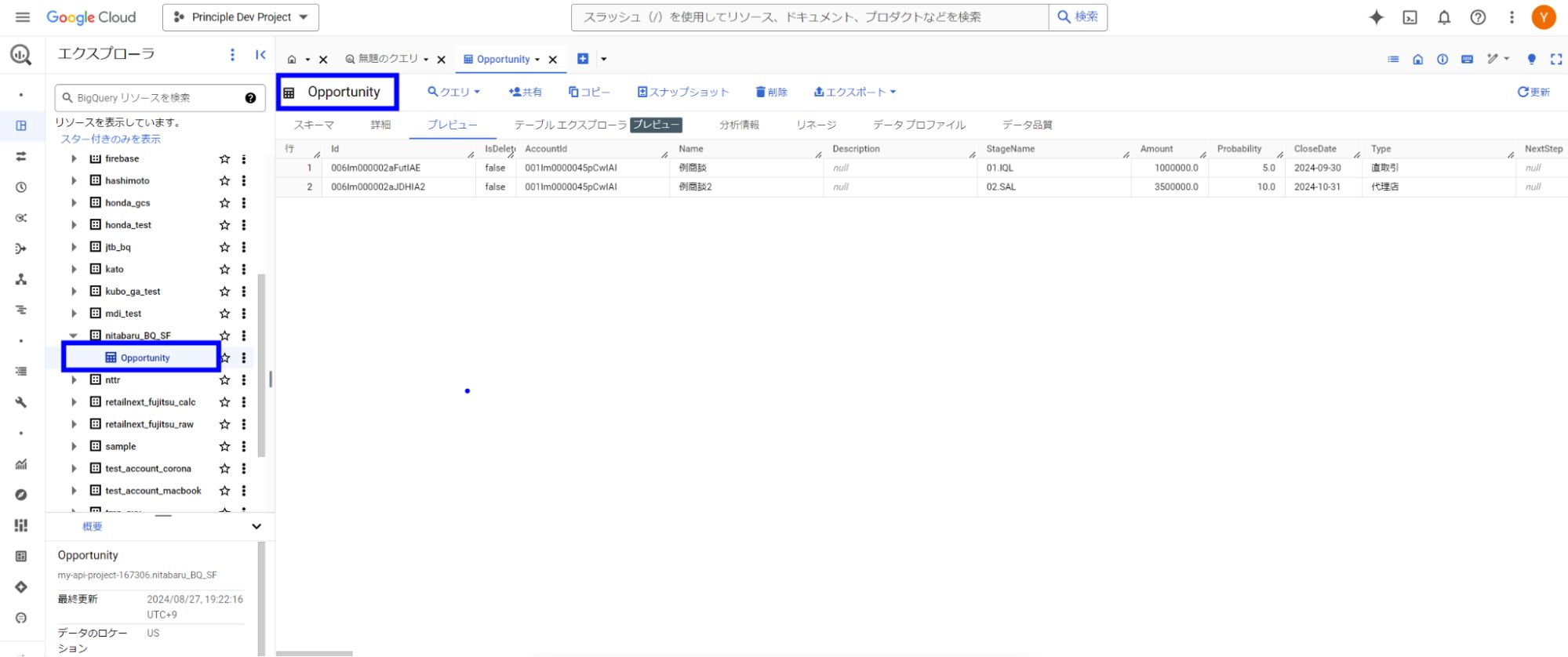The height and width of the screenshot is (657, 1568).
Task: Switch to the スキーマ tab
Action: (314, 125)
